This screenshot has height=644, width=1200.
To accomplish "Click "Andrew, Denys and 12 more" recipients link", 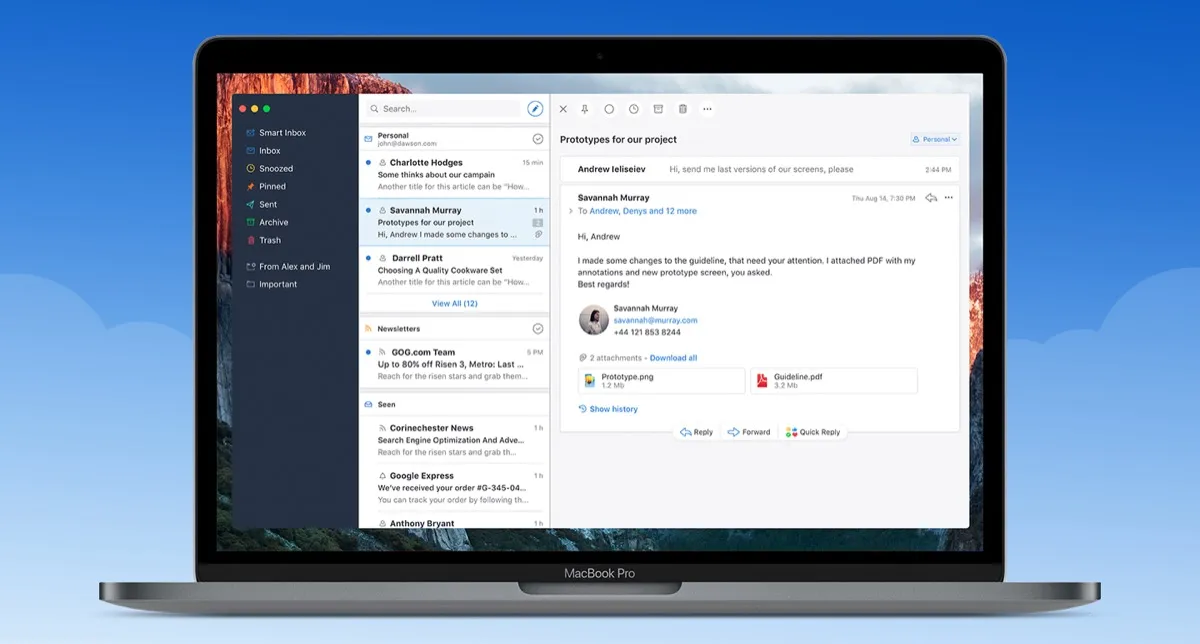I will tap(643, 211).
